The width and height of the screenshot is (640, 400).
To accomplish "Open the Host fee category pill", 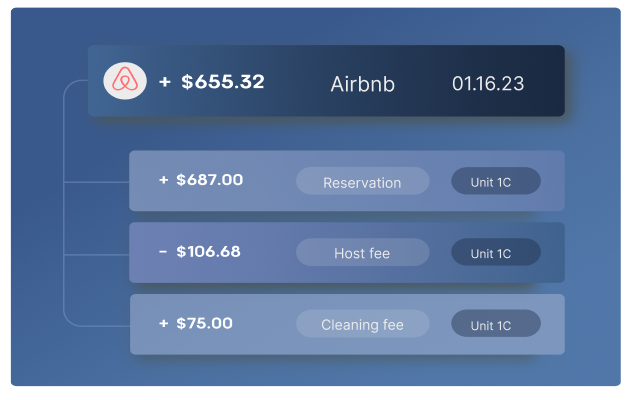I will coord(362,253).
